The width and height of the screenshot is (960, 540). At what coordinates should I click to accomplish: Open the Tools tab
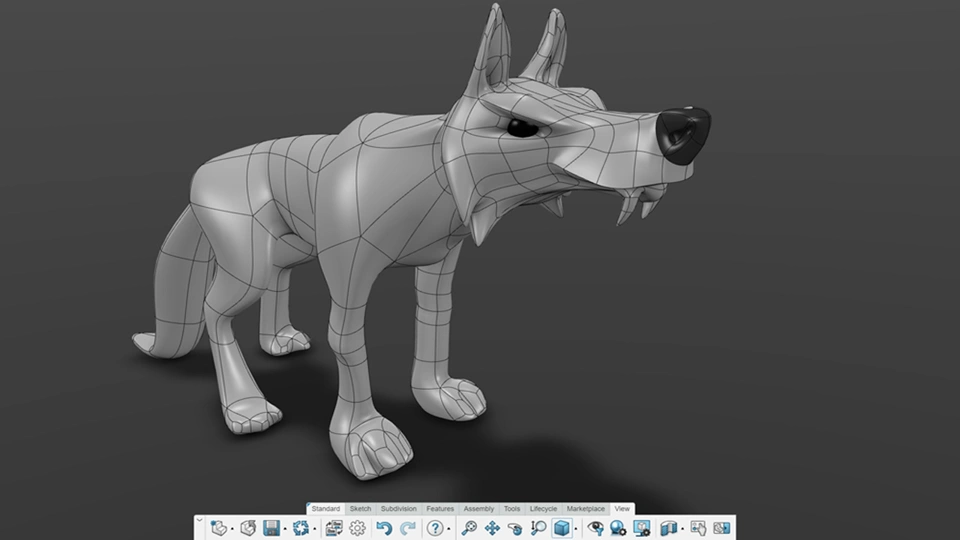(512, 509)
